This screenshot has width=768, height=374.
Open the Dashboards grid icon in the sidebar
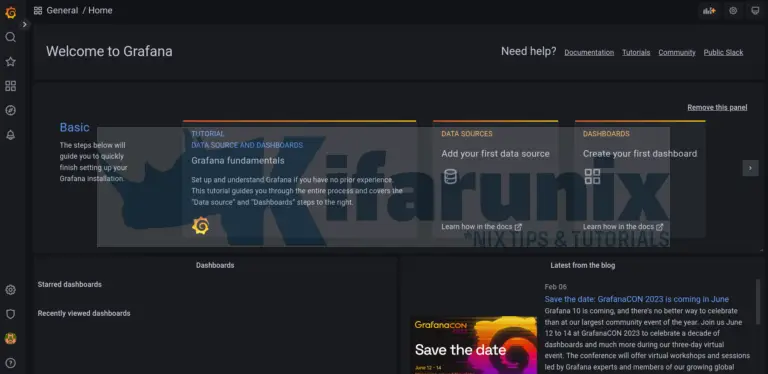click(x=10, y=86)
